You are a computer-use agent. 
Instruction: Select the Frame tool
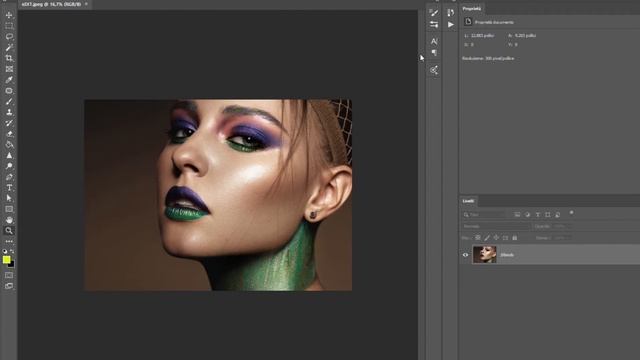[x=9, y=69]
